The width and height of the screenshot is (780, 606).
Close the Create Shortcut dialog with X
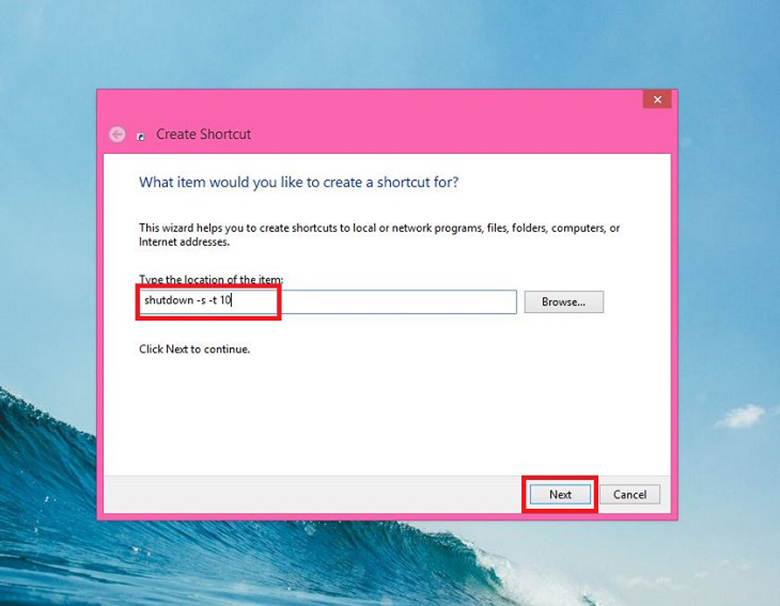tap(656, 100)
